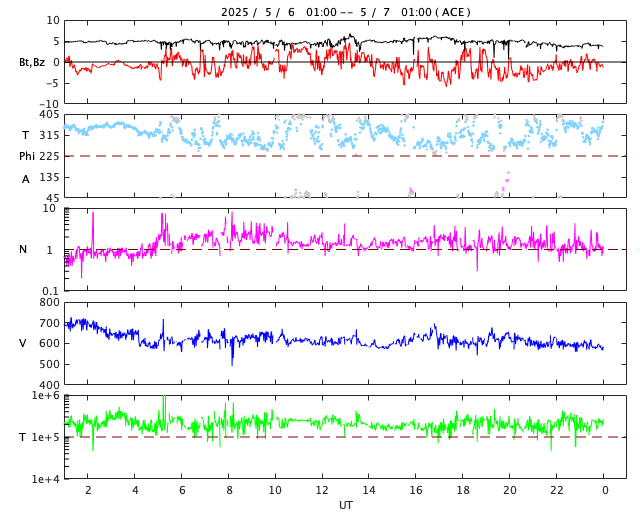Screen dimensions: 640x512
Task: Click the density spike near 2 UT
Action: click(x=93, y=231)
